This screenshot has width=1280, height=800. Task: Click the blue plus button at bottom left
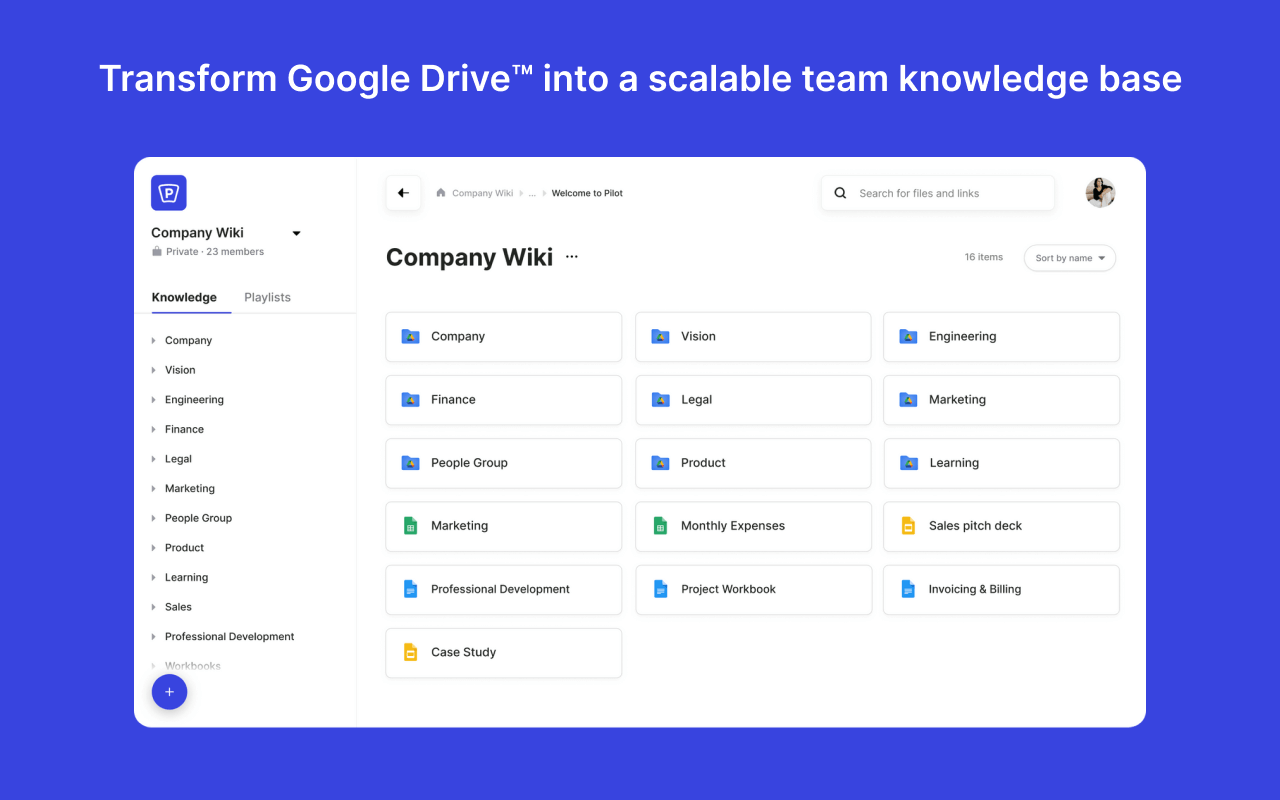pos(169,691)
